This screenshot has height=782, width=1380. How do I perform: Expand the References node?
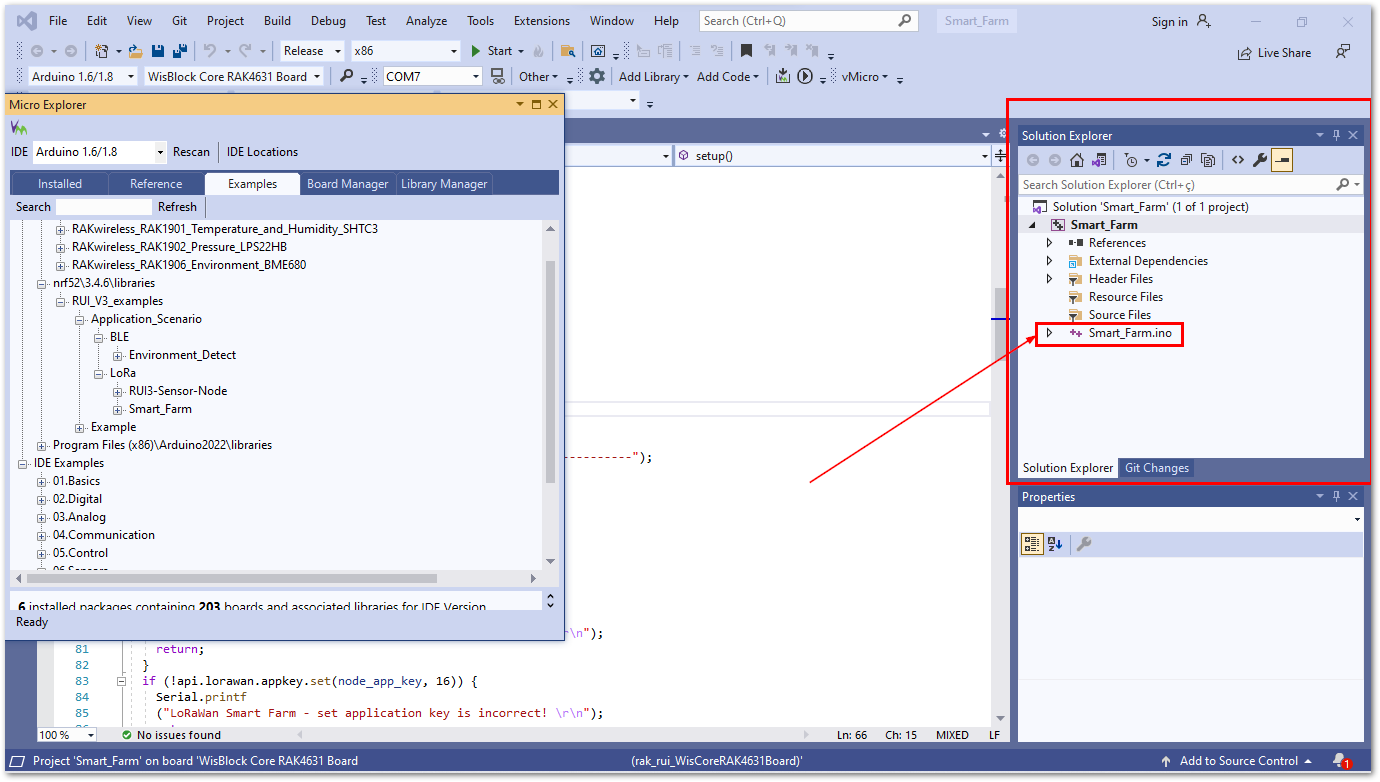1049,243
